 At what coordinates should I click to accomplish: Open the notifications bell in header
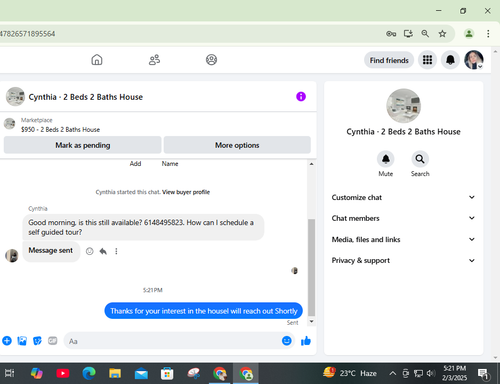click(450, 60)
